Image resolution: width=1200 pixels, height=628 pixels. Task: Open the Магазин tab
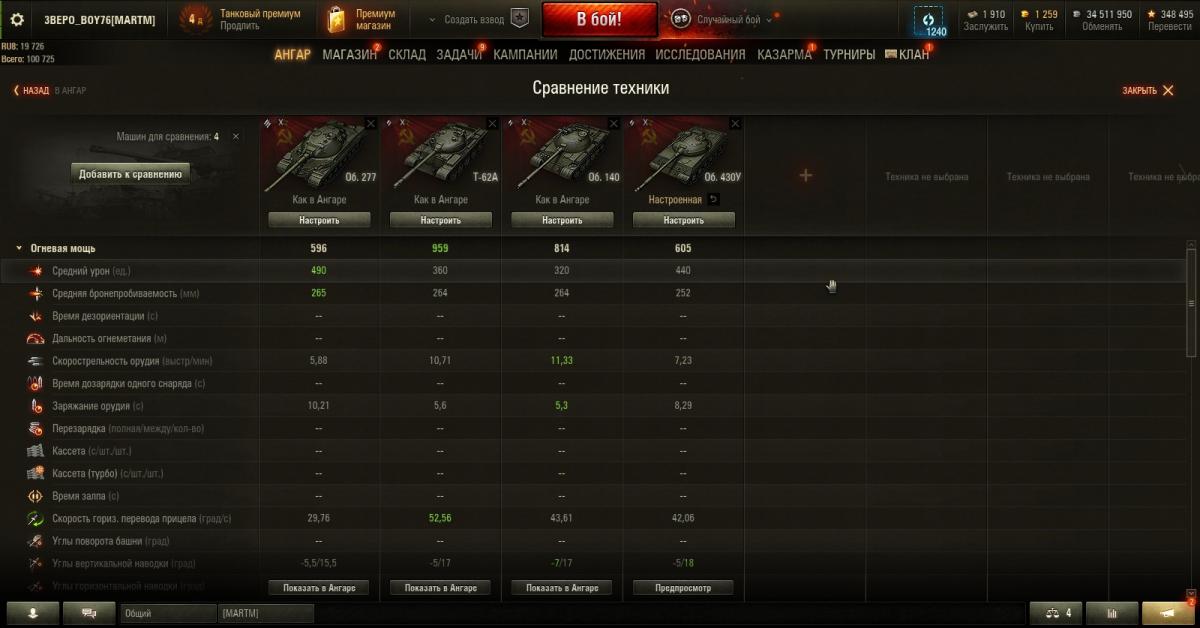(349, 55)
